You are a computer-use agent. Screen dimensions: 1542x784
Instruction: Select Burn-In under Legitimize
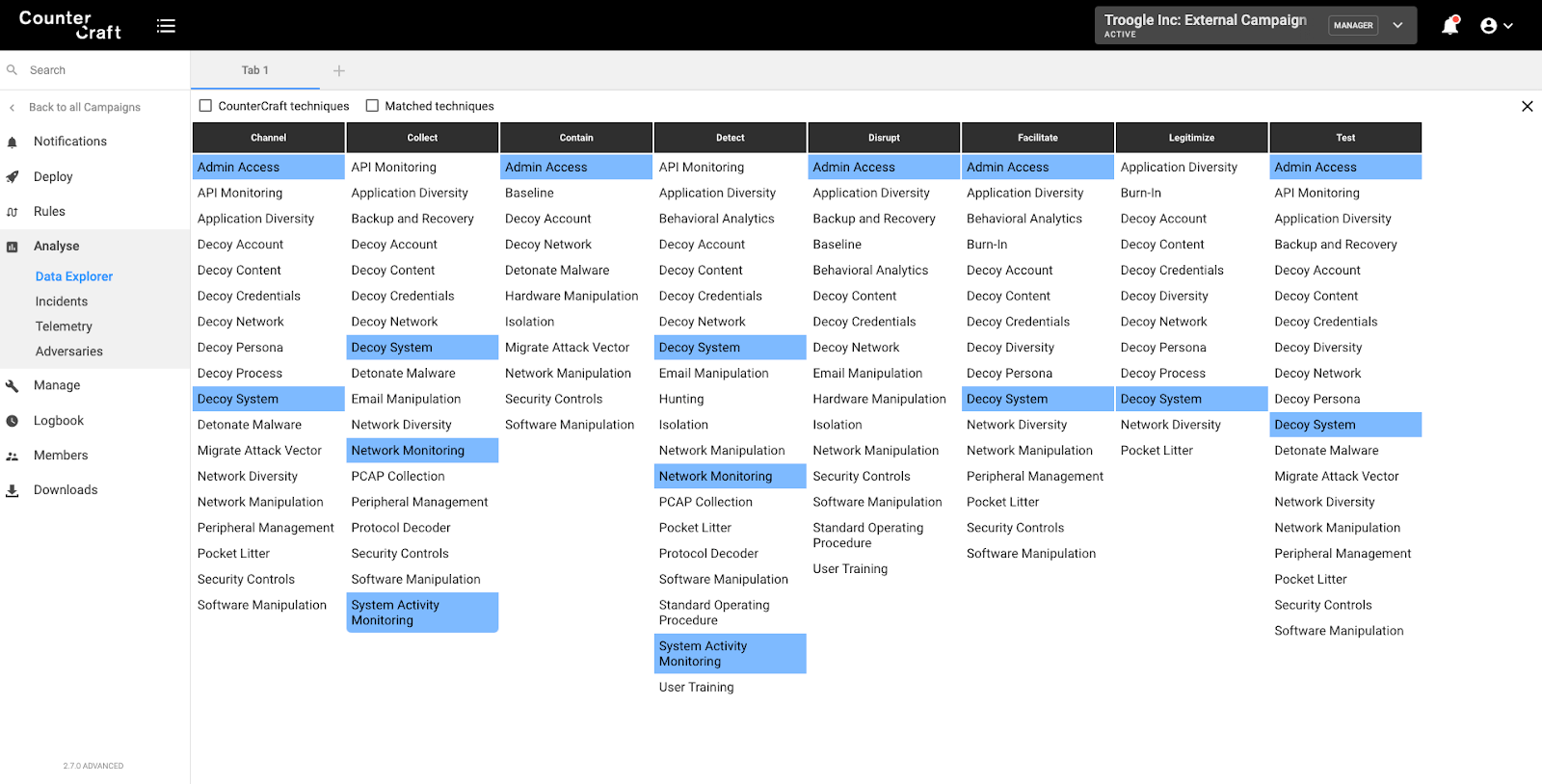[1192, 194]
